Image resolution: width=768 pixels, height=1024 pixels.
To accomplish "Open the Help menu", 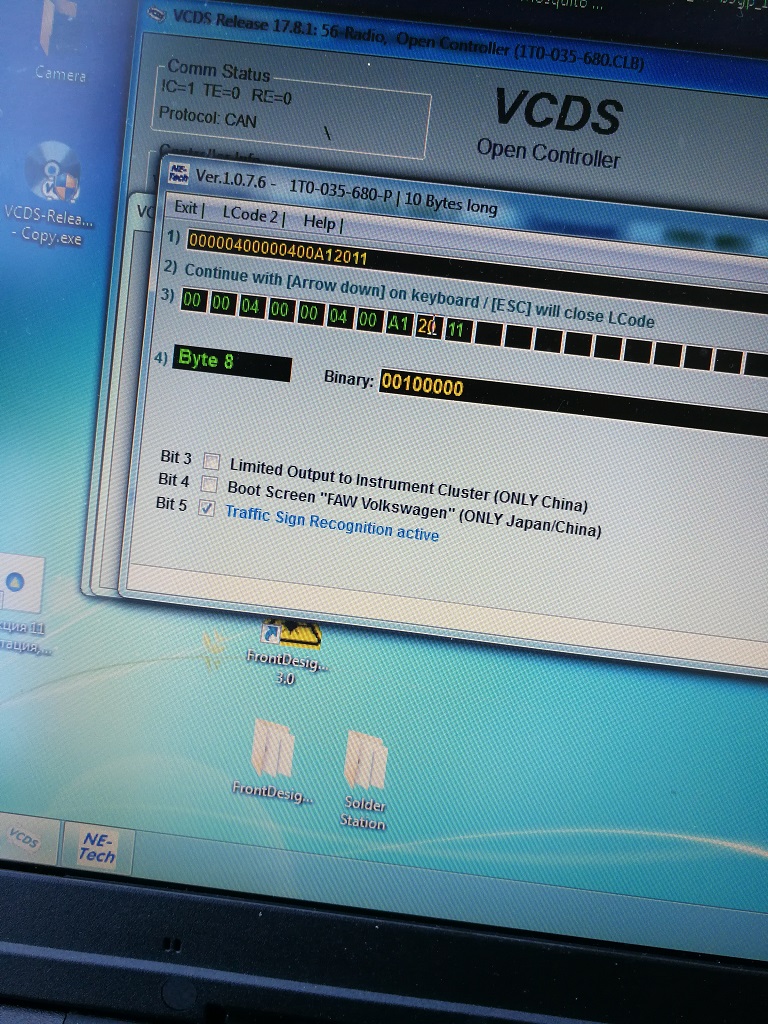I will (x=321, y=222).
